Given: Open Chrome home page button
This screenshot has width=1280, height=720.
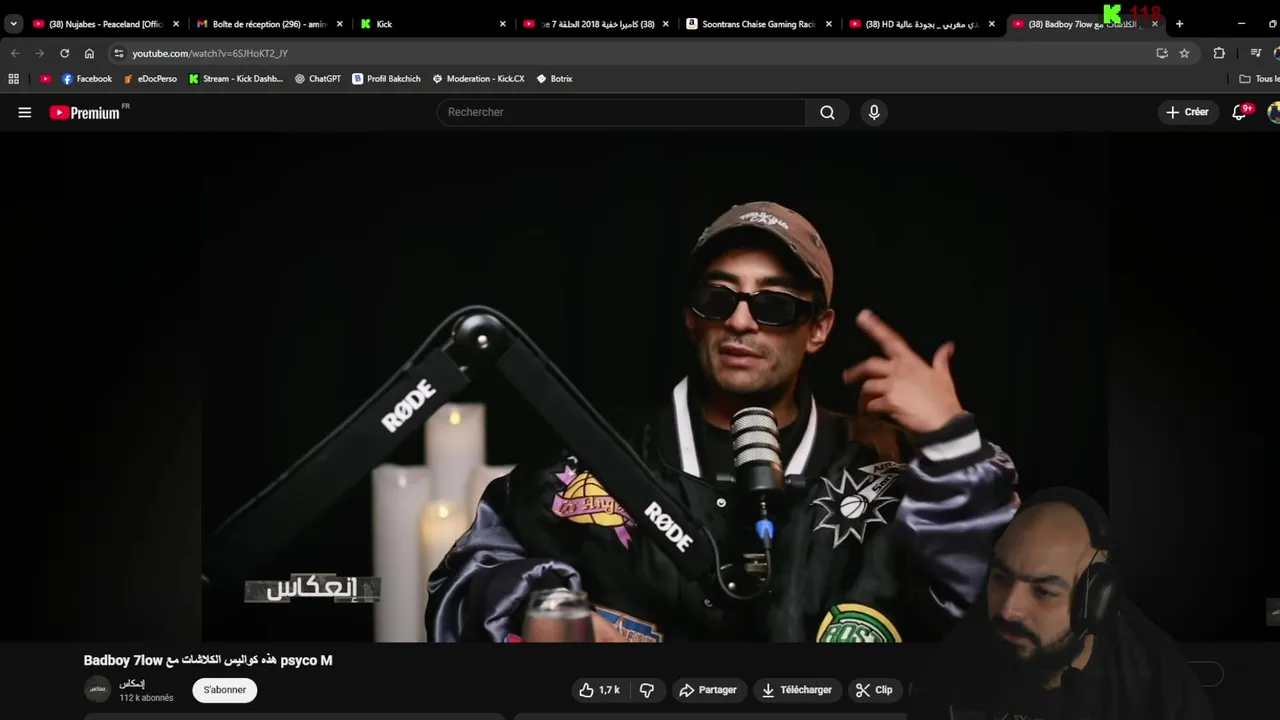Looking at the screenshot, I should pos(89,53).
